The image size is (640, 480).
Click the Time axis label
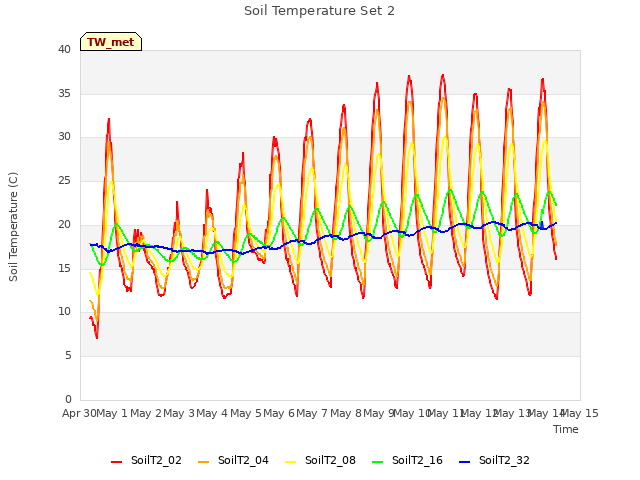coord(566,429)
